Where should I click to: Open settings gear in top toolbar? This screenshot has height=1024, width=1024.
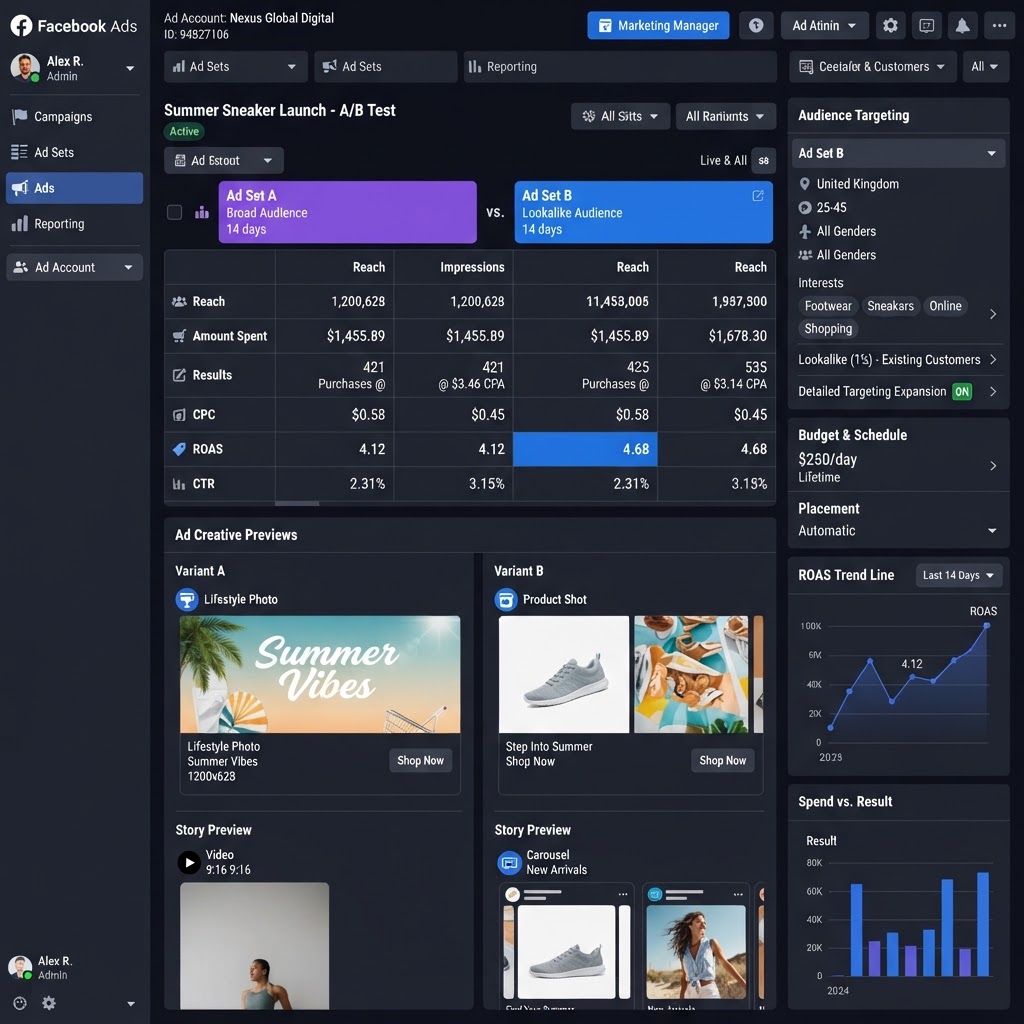point(889,25)
